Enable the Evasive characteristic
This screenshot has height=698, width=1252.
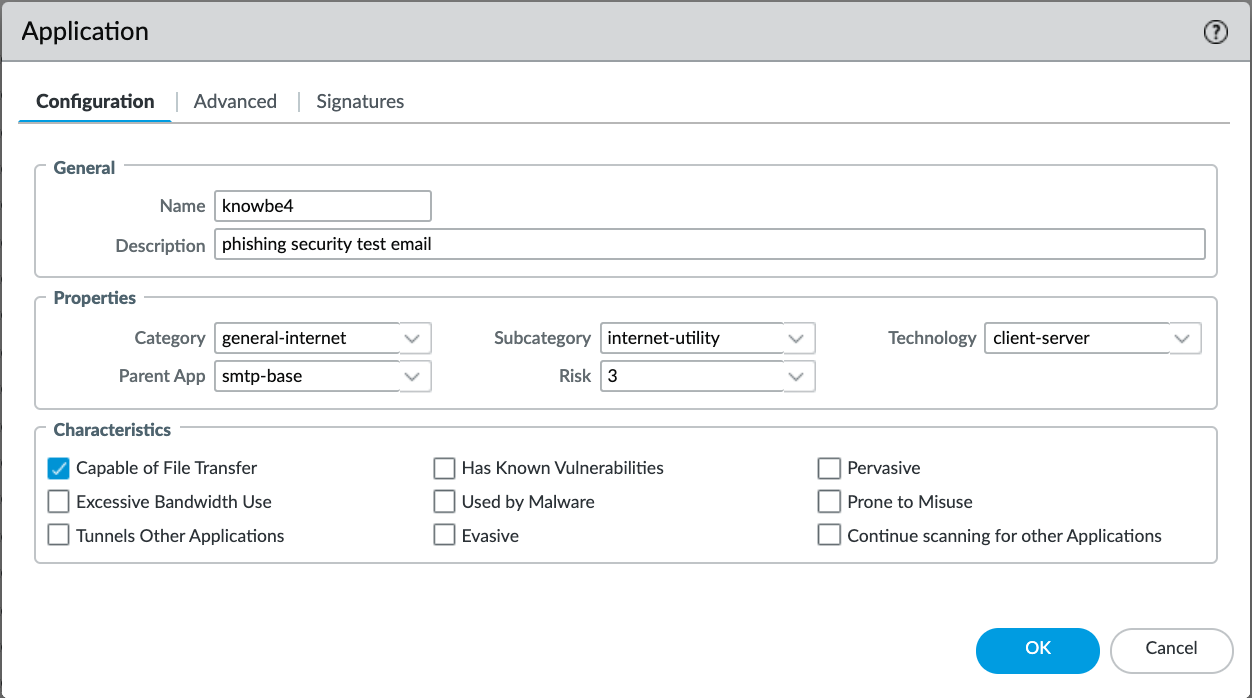point(444,535)
